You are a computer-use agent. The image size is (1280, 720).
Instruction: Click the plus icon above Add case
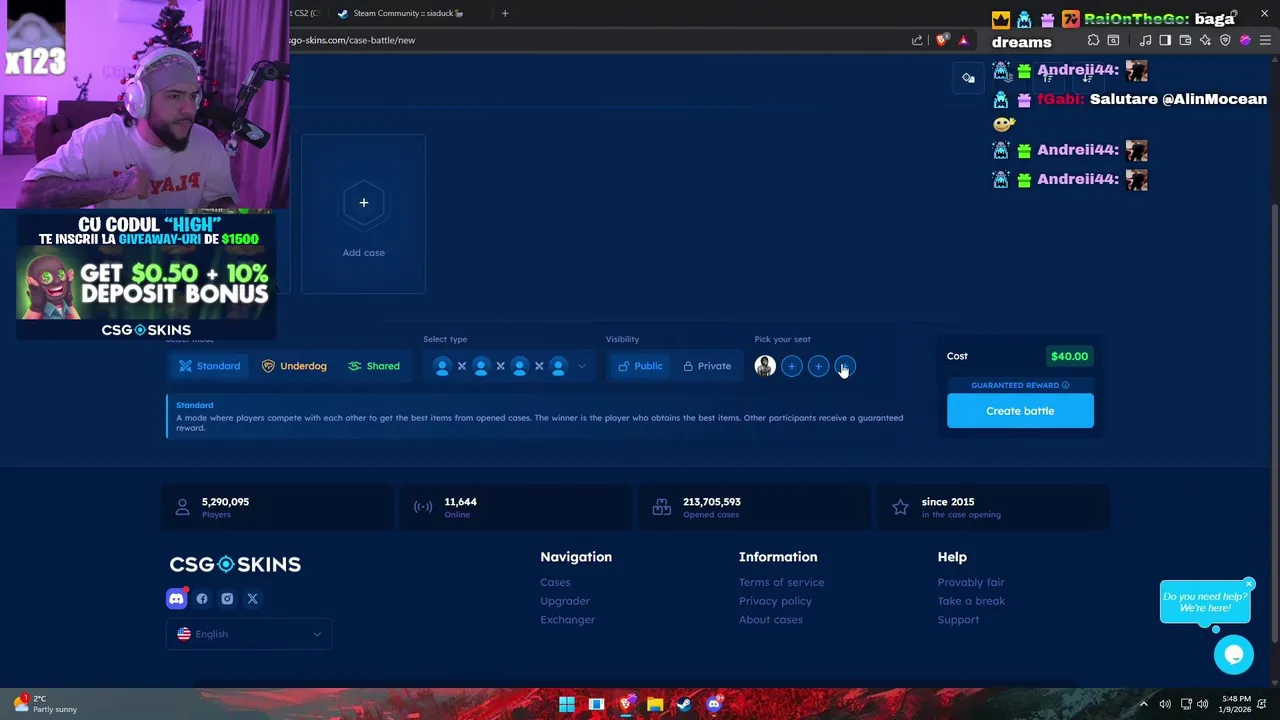click(364, 203)
